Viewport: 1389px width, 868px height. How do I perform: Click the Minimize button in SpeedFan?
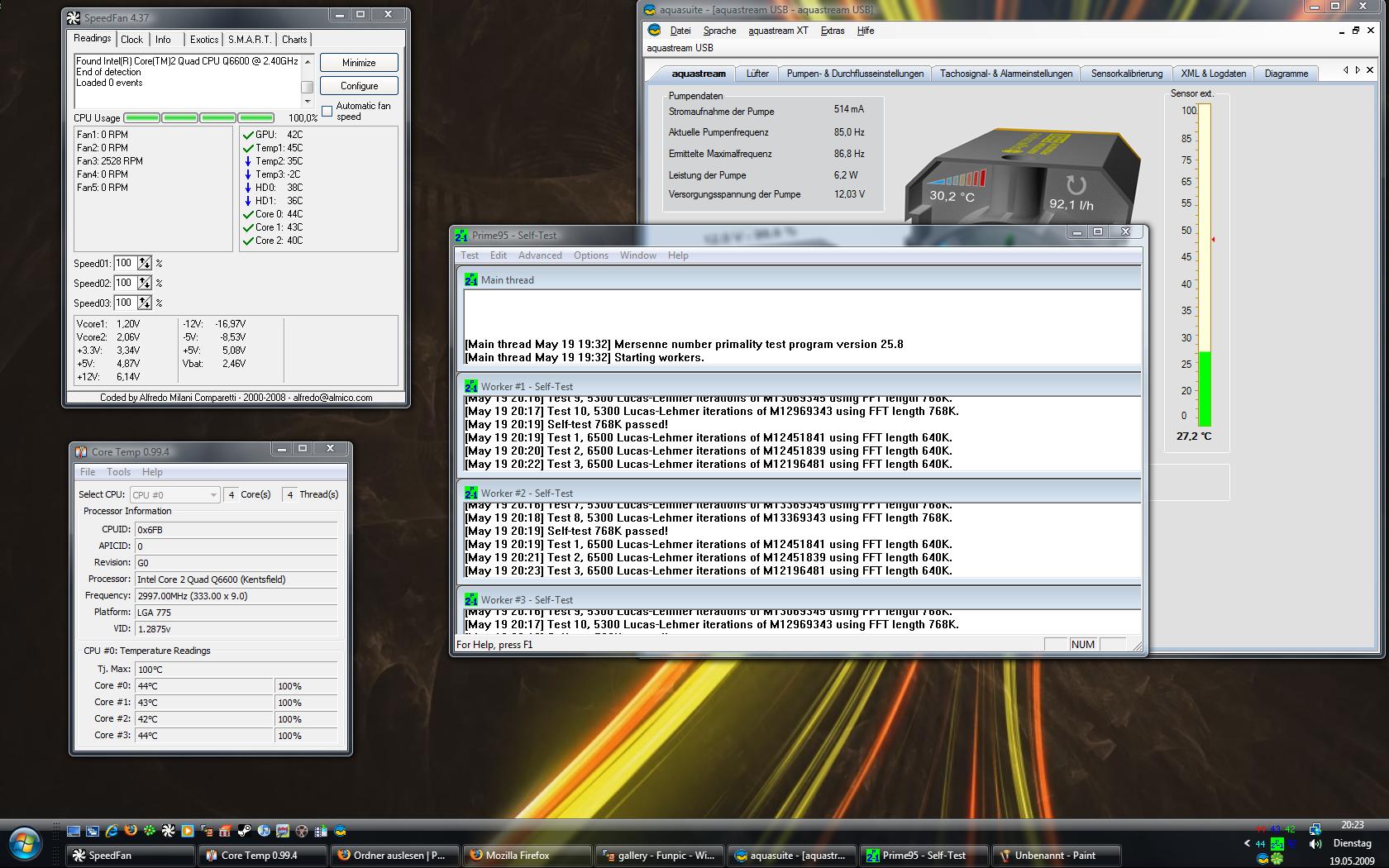359,63
